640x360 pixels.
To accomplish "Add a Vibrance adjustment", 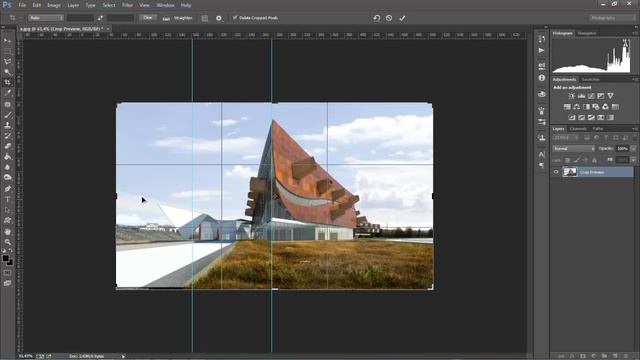I will (610, 96).
